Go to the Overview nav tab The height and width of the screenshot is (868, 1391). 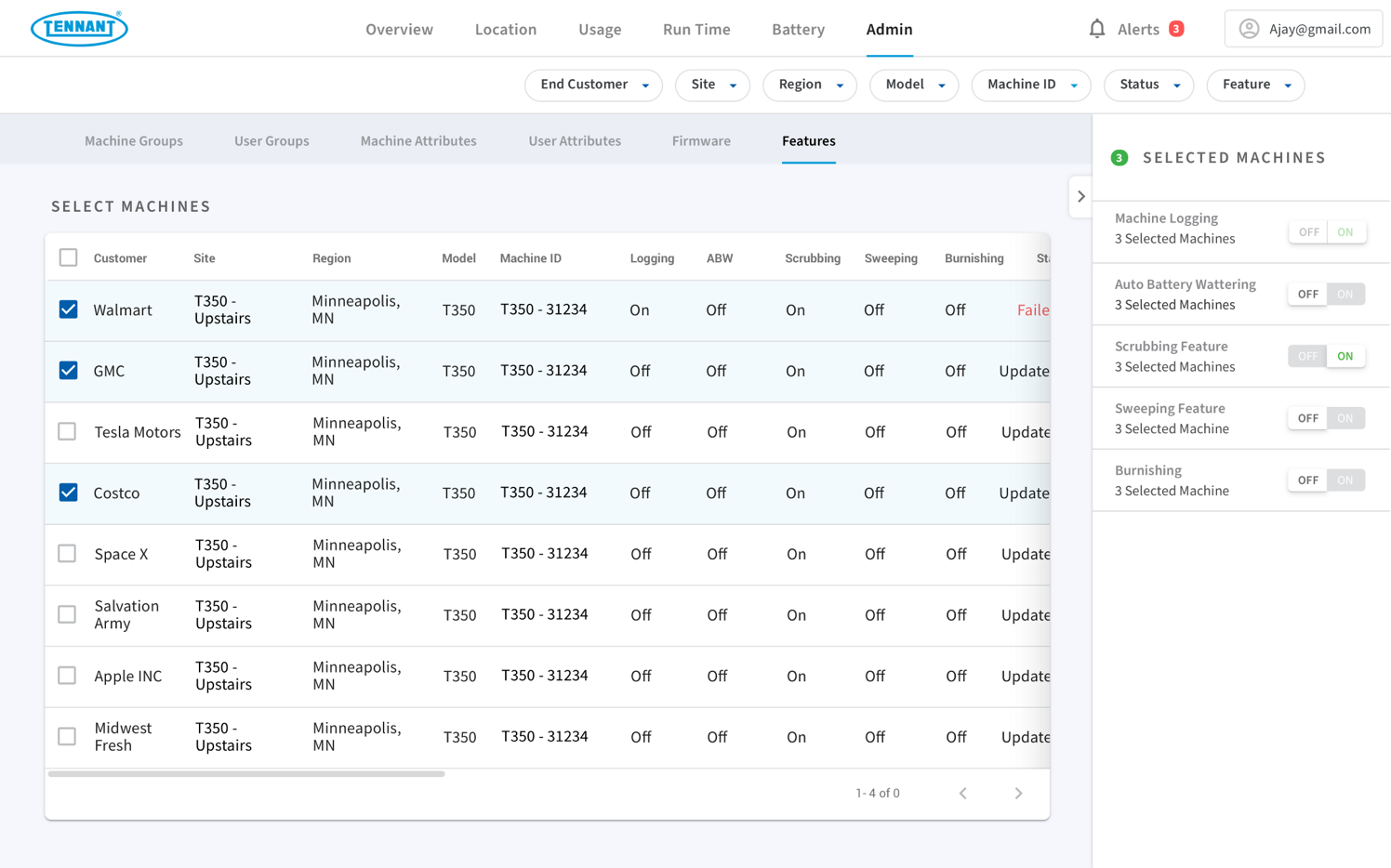[x=399, y=30]
